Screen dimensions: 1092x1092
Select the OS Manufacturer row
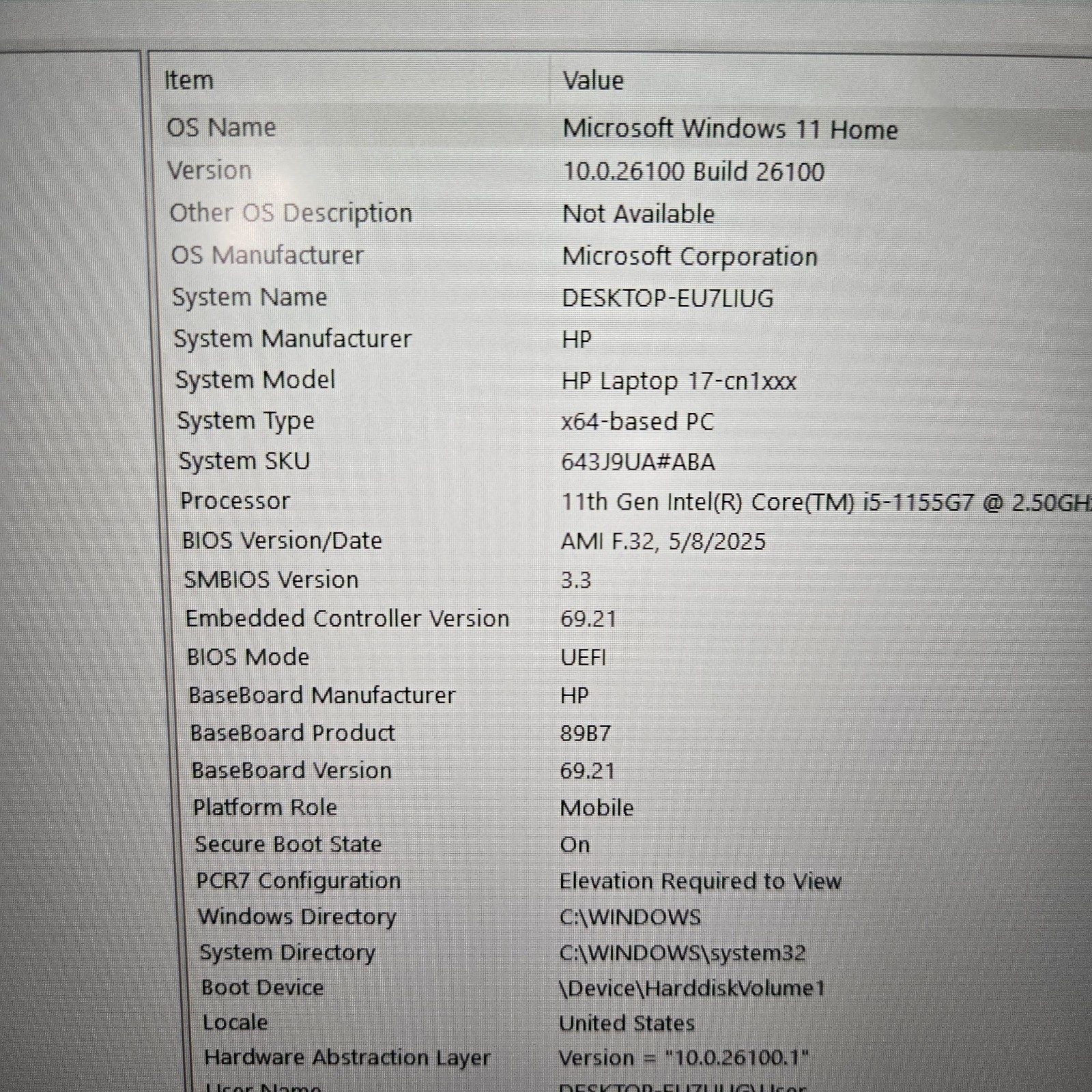(267, 255)
